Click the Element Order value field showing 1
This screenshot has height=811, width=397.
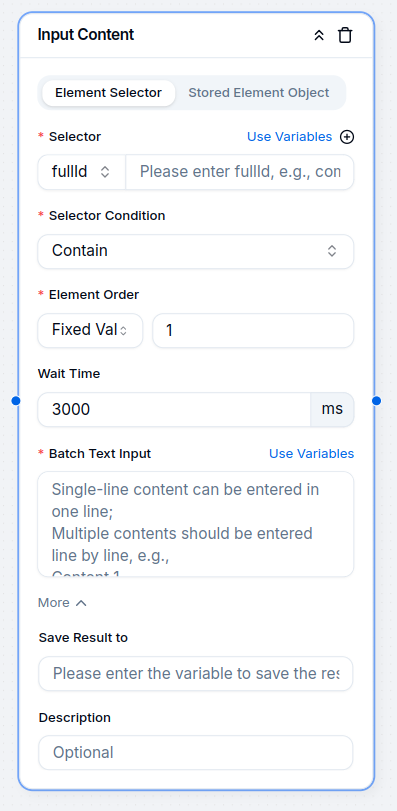pyautogui.click(x=253, y=331)
